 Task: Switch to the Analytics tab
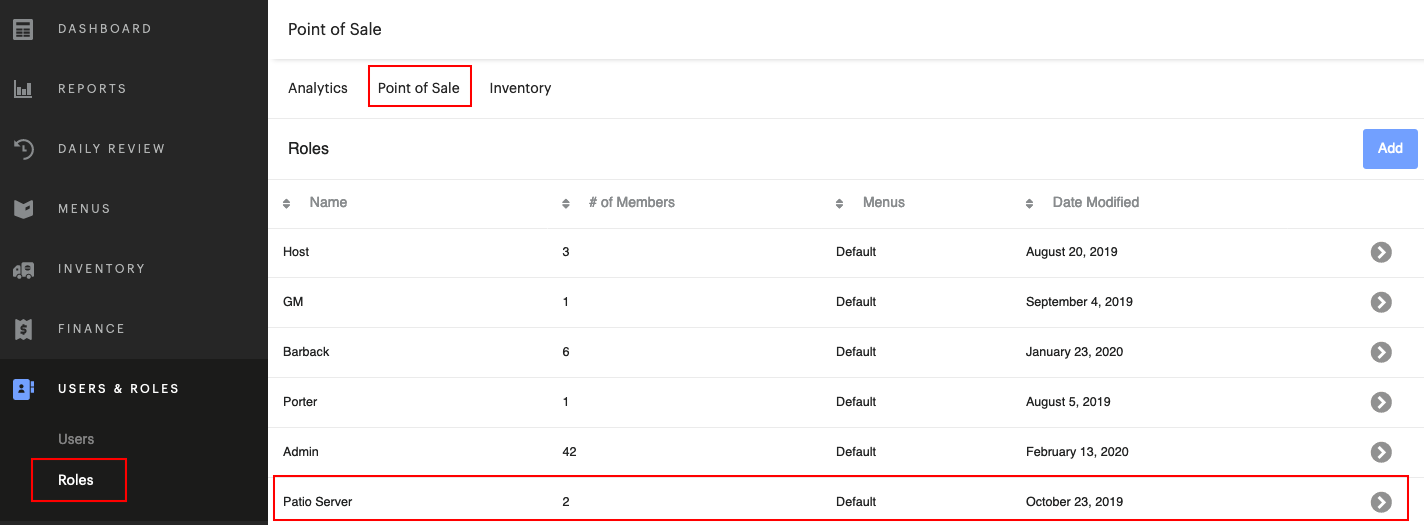(x=318, y=88)
